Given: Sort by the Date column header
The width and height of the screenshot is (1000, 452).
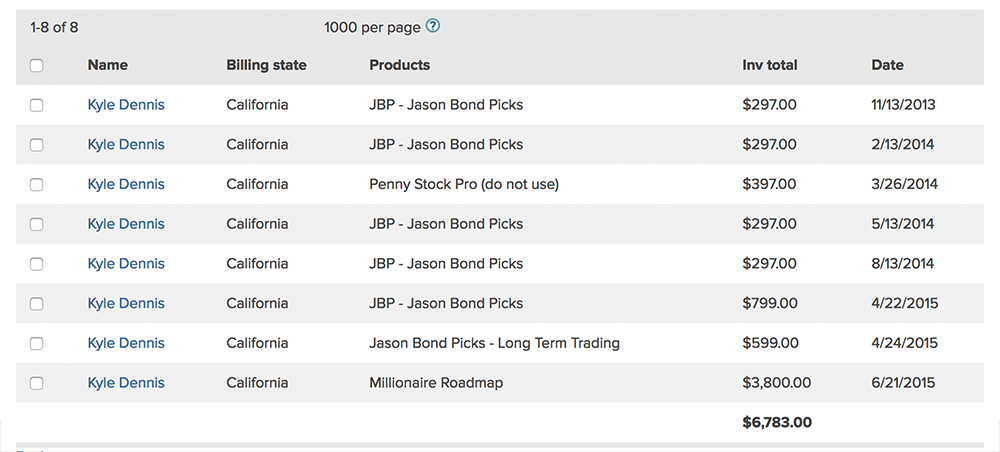Looking at the screenshot, I should 887,65.
